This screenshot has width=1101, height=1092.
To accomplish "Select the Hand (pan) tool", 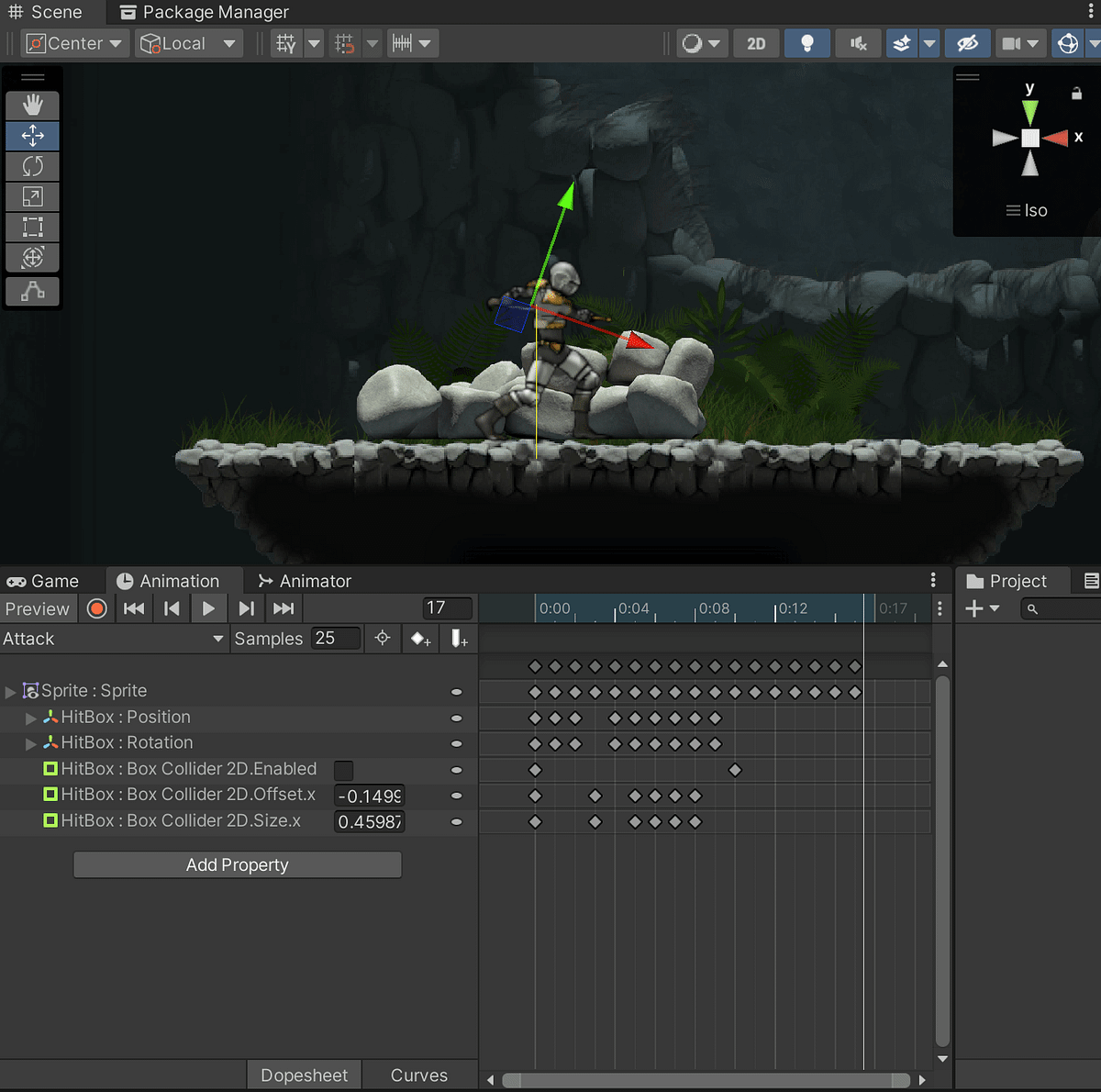I will [32, 105].
